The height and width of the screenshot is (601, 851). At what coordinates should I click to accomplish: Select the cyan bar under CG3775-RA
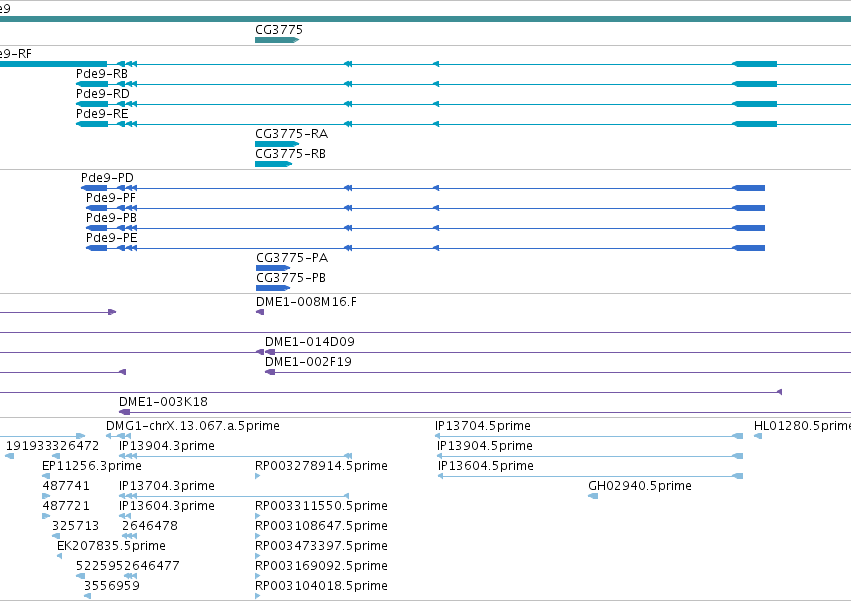coord(277,144)
